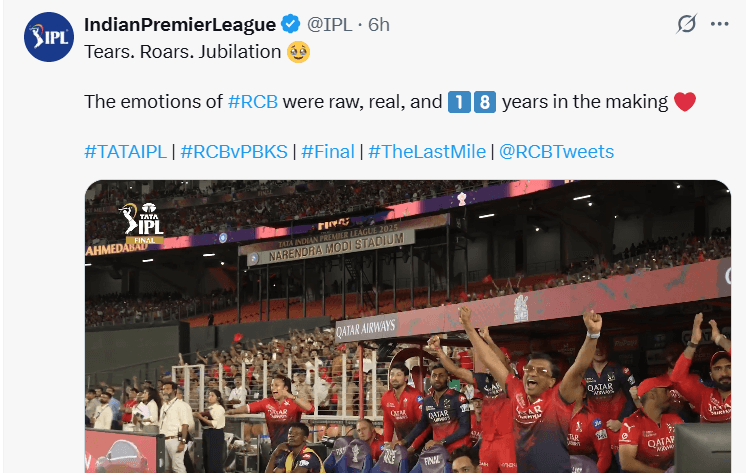Click the blue verified badge
Viewport: 746px width, 473px height.
290,24
